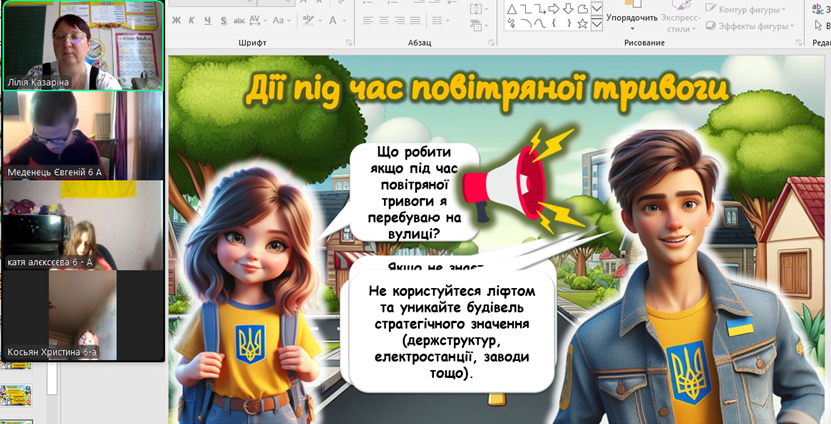Open the change case Aa dropdown

(283, 20)
